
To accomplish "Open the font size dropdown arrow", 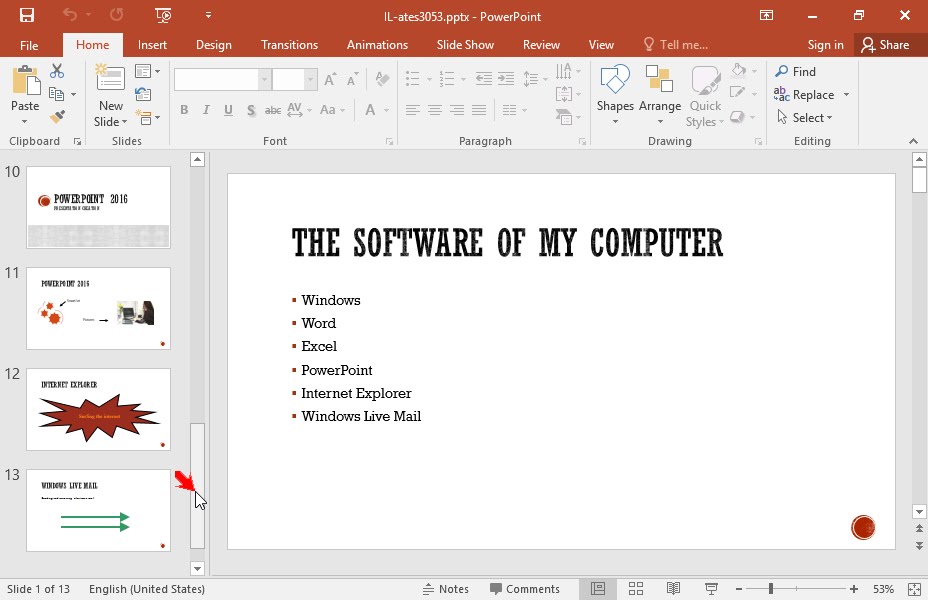I will (310, 79).
